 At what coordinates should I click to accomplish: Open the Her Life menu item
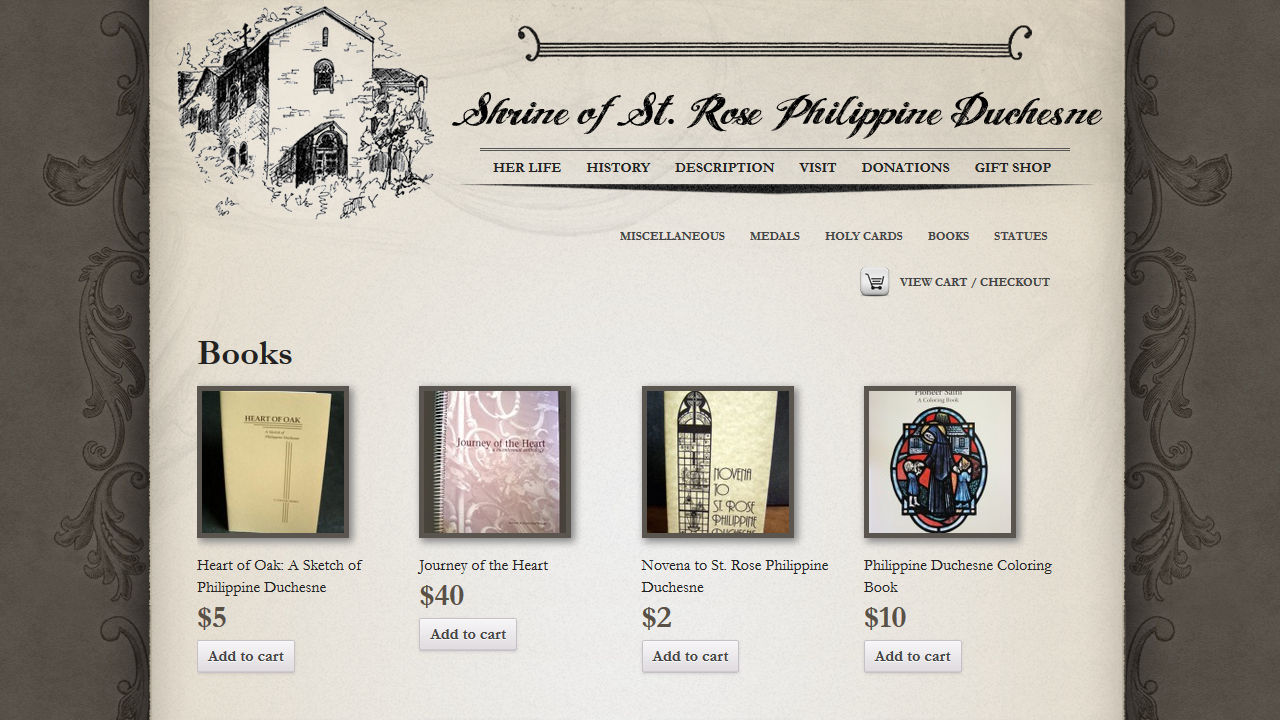(527, 167)
